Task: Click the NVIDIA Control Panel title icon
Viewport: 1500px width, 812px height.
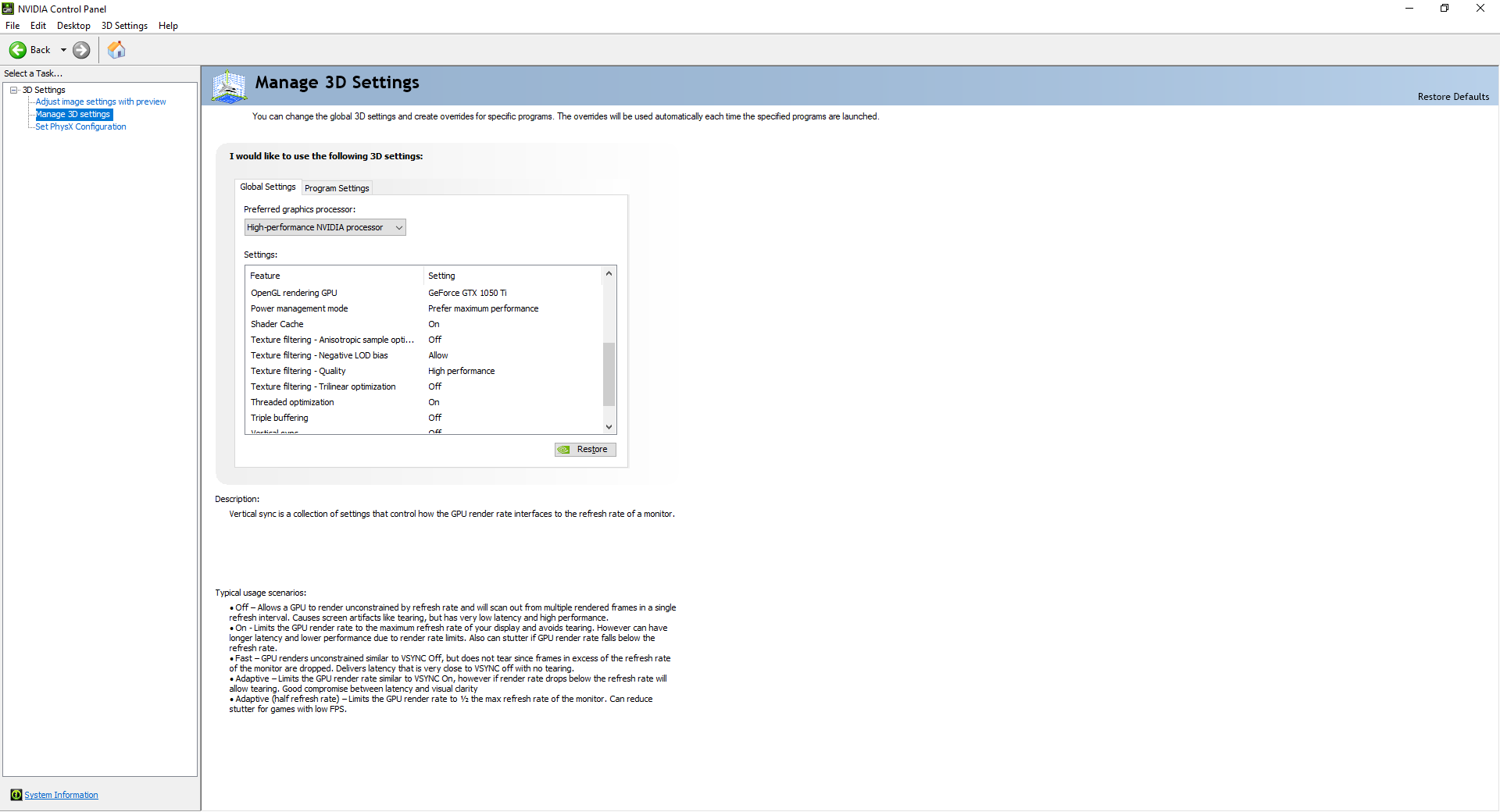Action: click(9, 9)
